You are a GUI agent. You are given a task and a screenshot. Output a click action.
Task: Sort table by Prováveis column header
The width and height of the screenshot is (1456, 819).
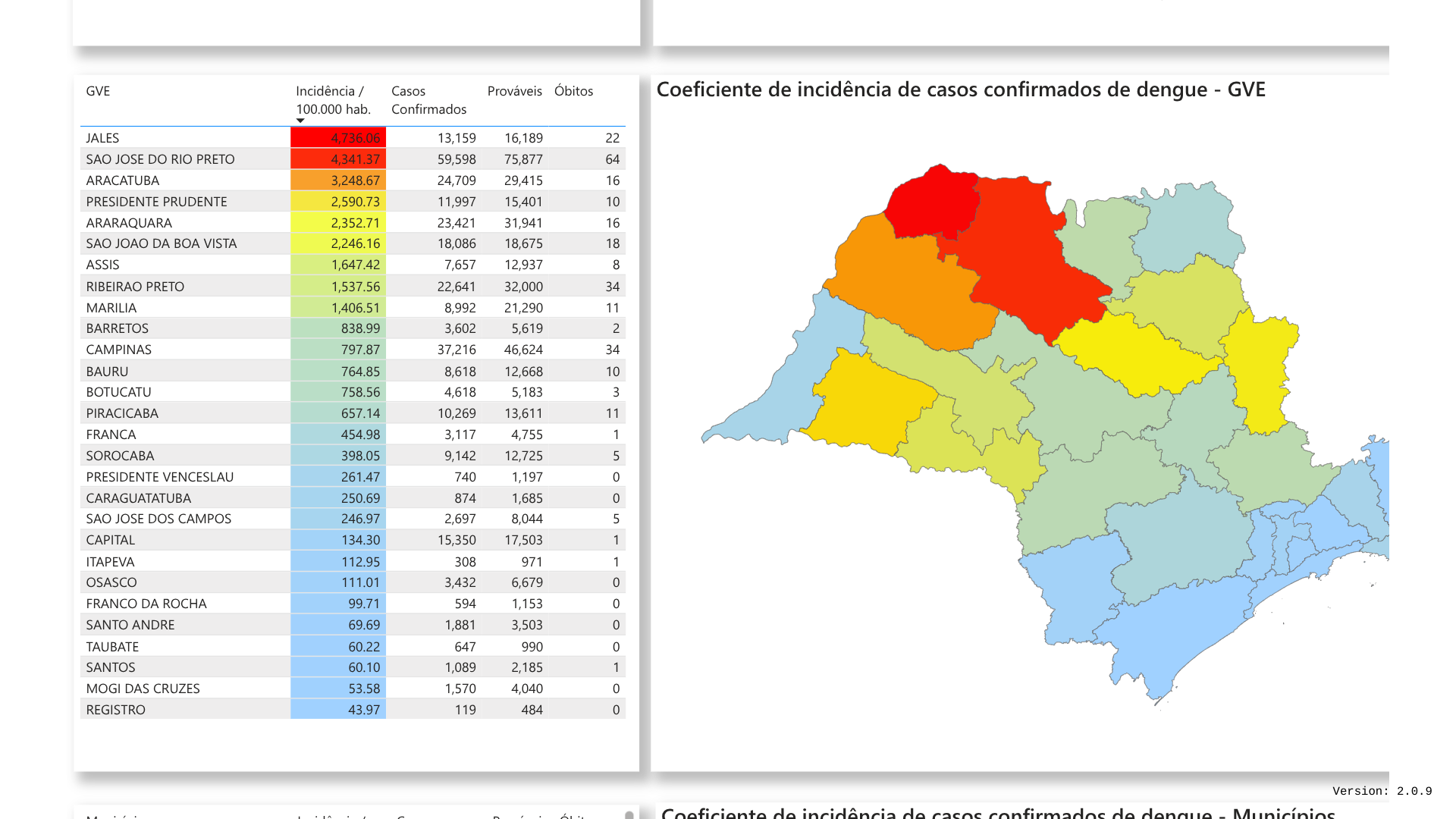click(x=514, y=91)
